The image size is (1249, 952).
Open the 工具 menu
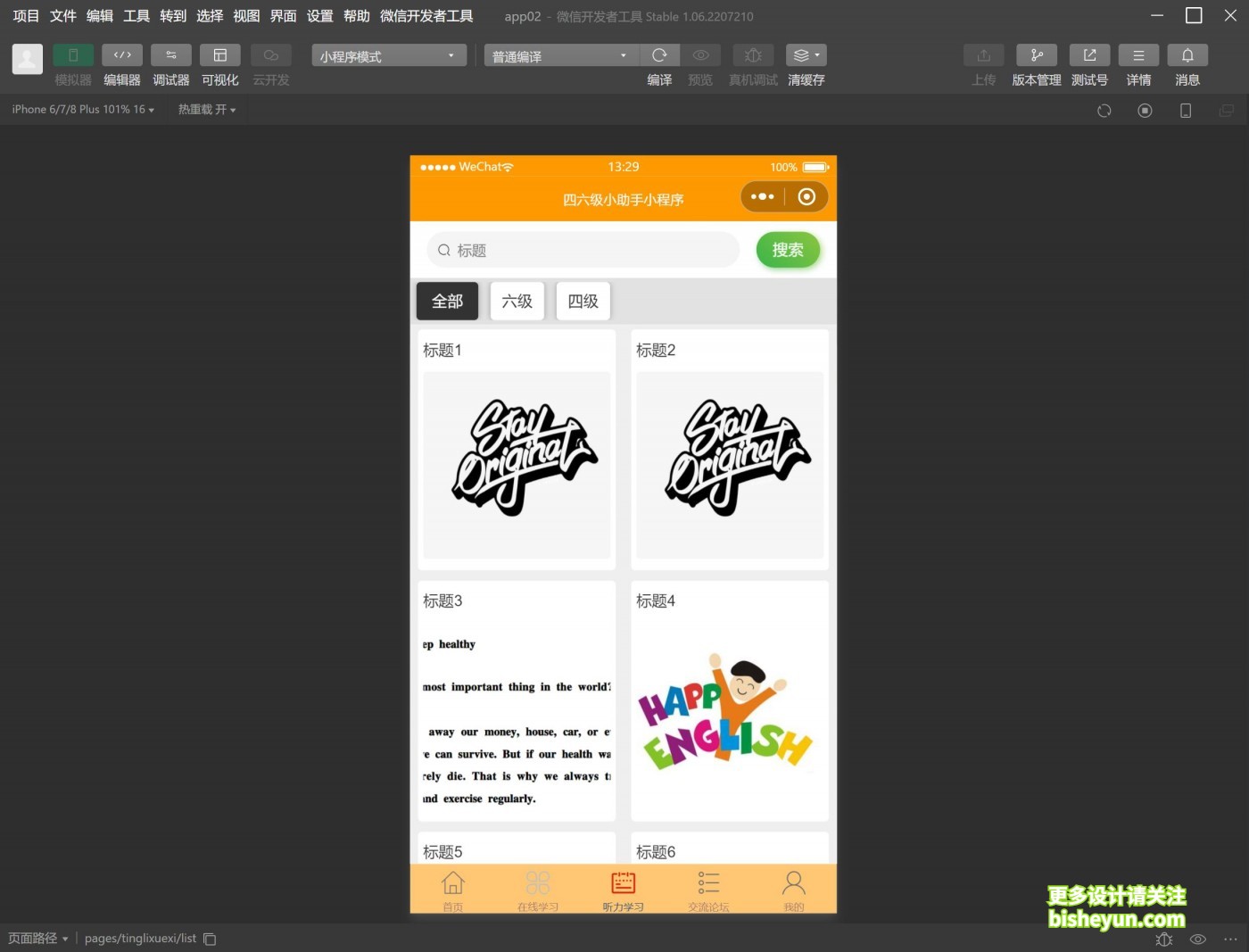coord(136,16)
